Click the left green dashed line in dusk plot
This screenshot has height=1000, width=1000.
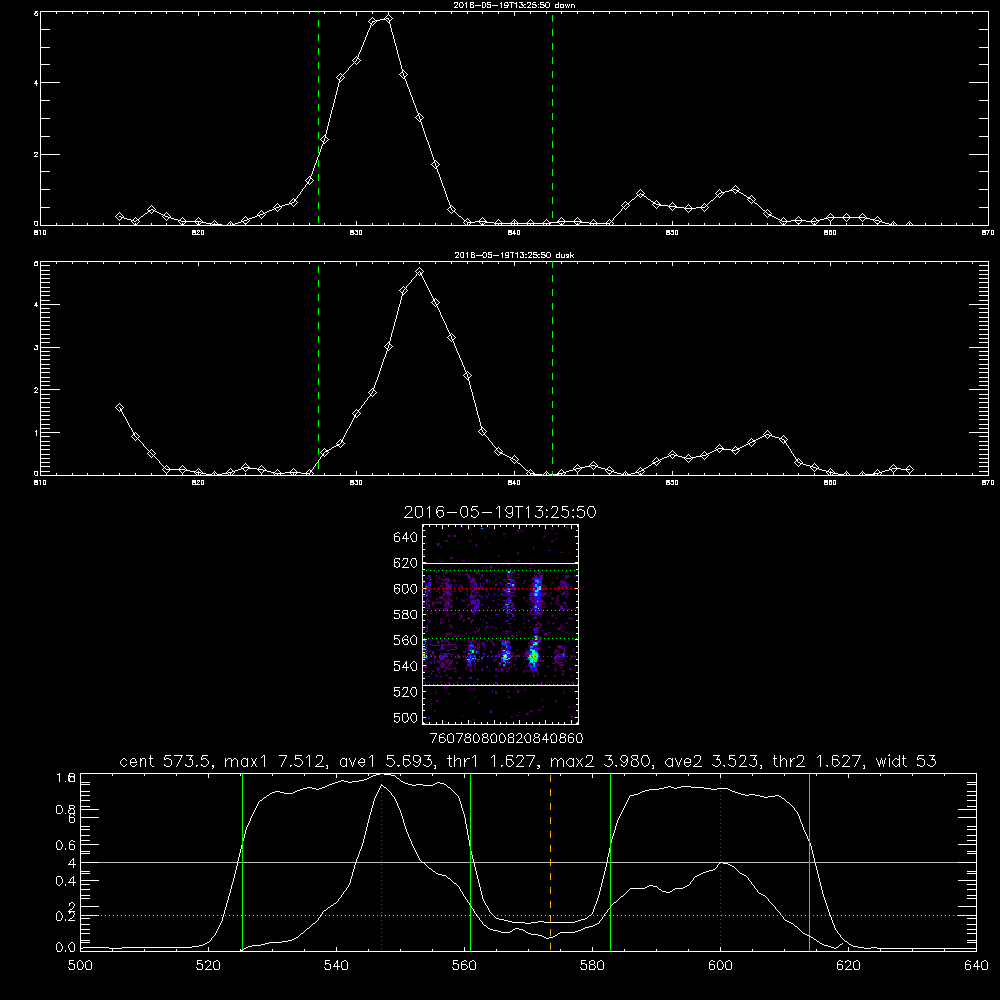point(318,368)
